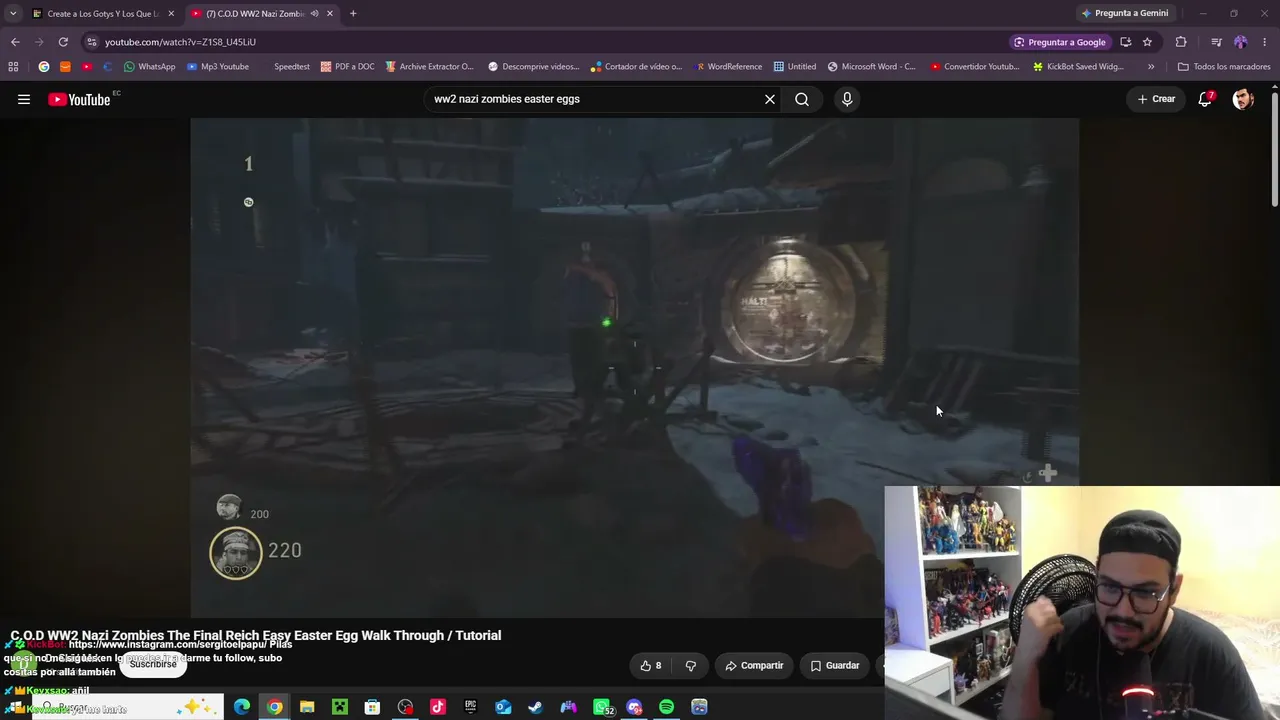Open Spotify from the taskbar

(667, 707)
